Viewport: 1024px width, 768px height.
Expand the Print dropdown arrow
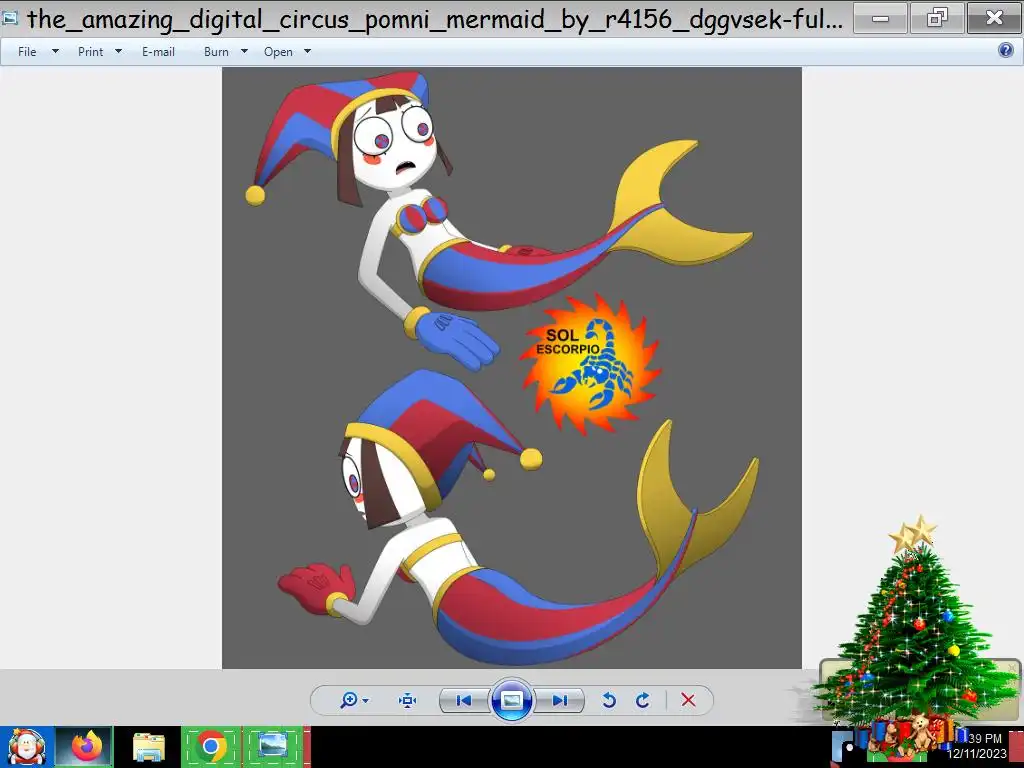[118, 51]
